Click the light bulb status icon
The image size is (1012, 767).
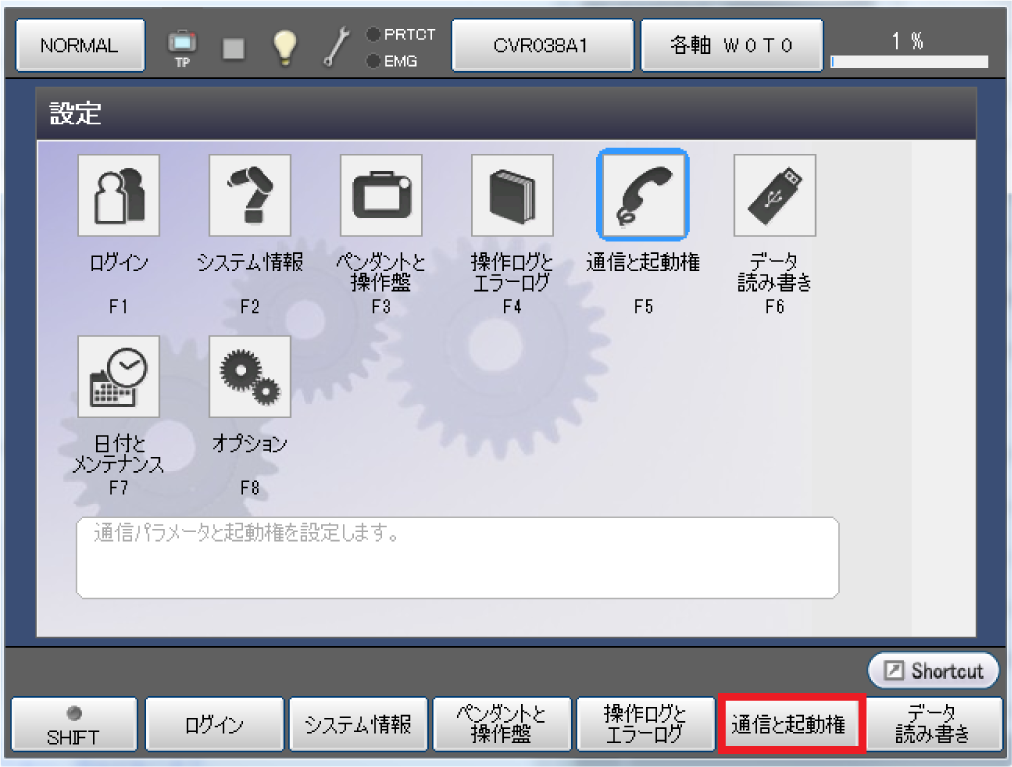(x=287, y=47)
